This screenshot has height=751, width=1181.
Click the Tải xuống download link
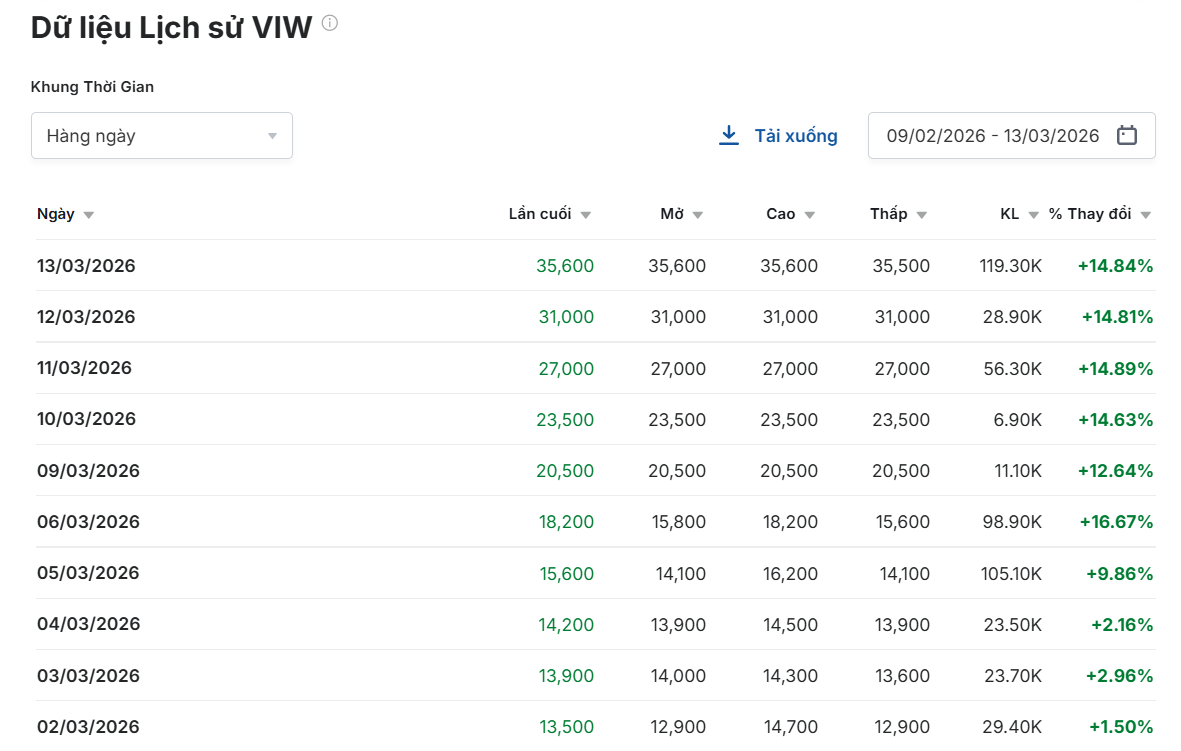pos(795,136)
